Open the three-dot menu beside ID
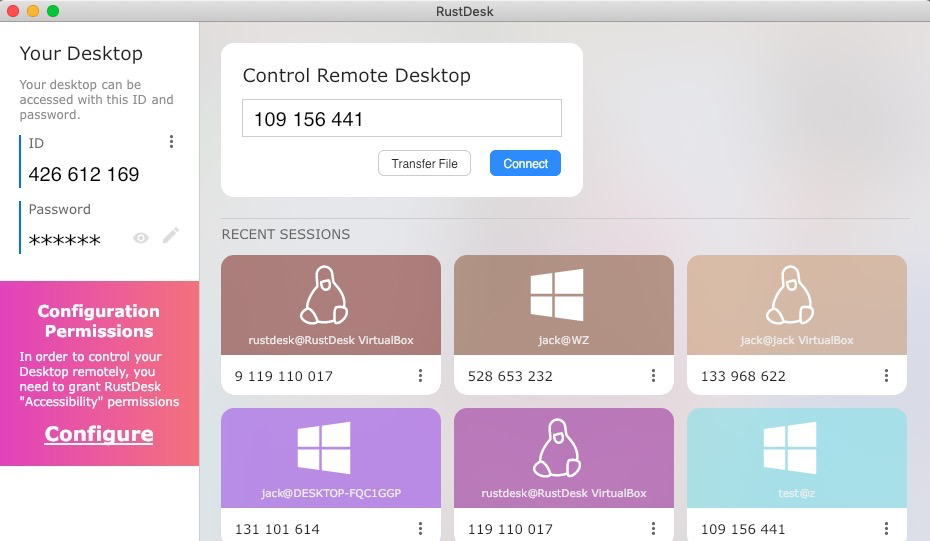The width and height of the screenshot is (930, 541). click(171, 142)
